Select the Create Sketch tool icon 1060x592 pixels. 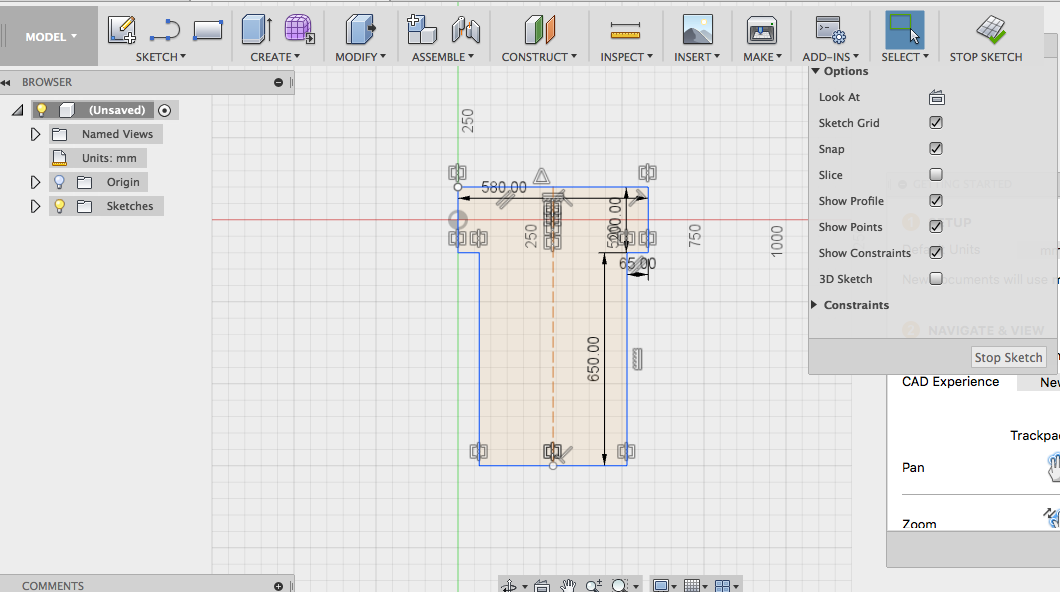pos(122,30)
